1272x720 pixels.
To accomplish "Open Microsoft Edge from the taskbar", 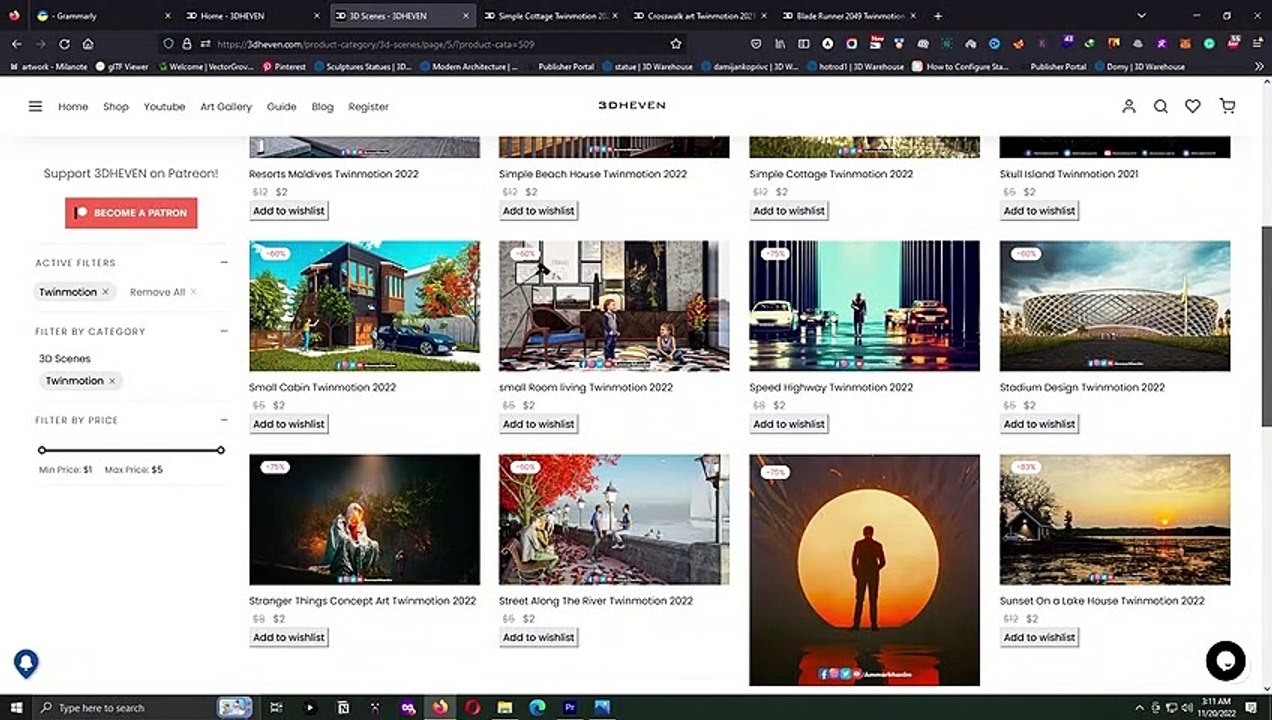I will (537, 708).
